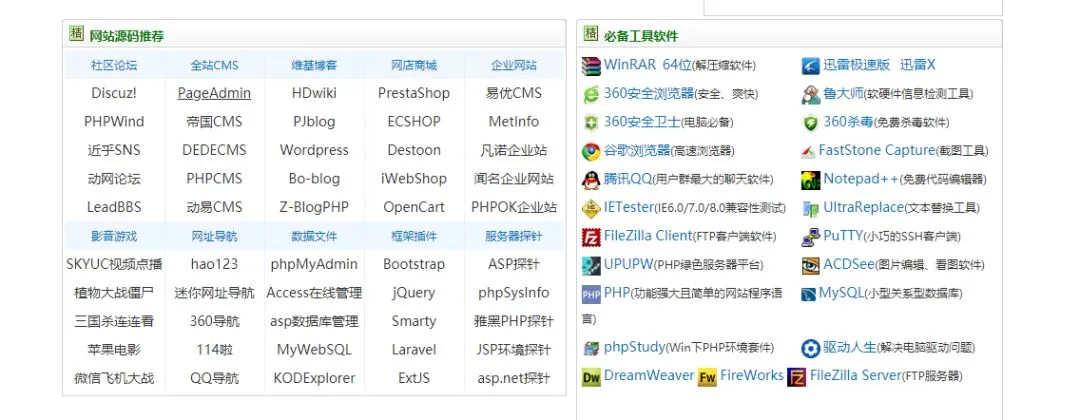Open the jQuery link
The height and width of the screenshot is (420, 1080).
(414, 293)
